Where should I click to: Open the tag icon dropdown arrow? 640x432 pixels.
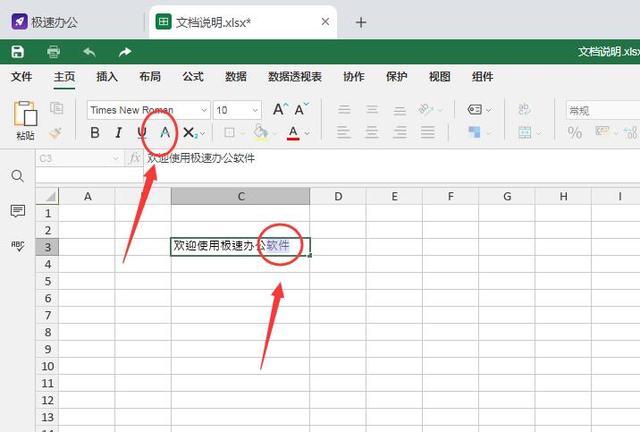click(488, 110)
